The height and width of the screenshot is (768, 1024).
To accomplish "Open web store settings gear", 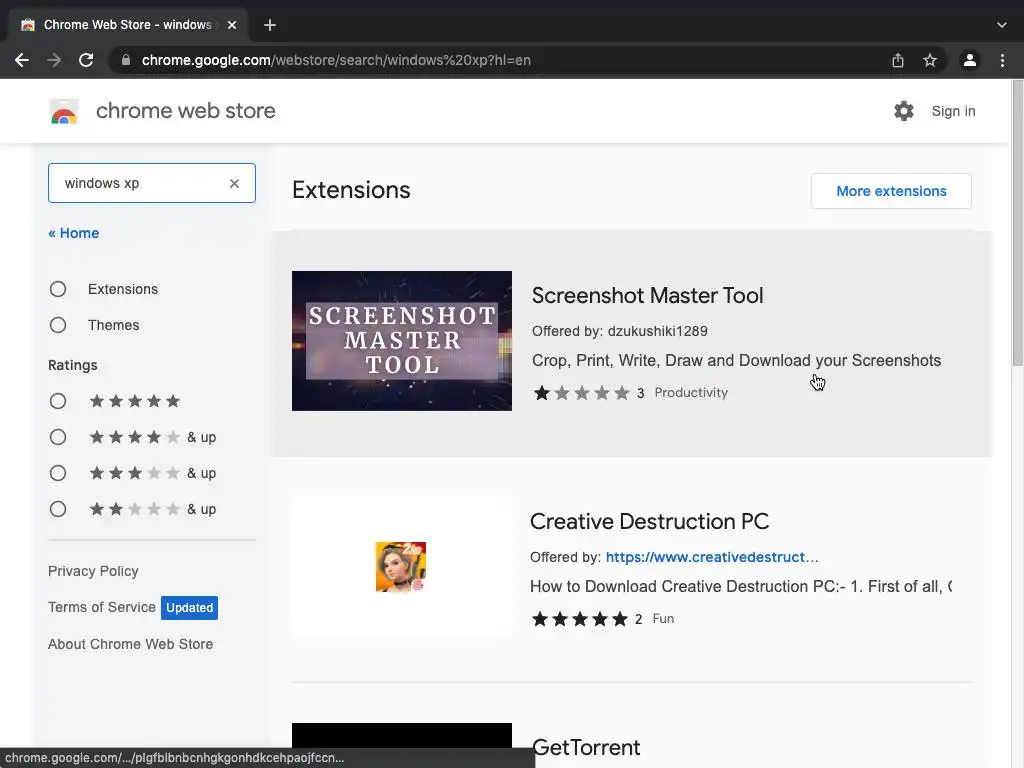I will click(904, 111).
